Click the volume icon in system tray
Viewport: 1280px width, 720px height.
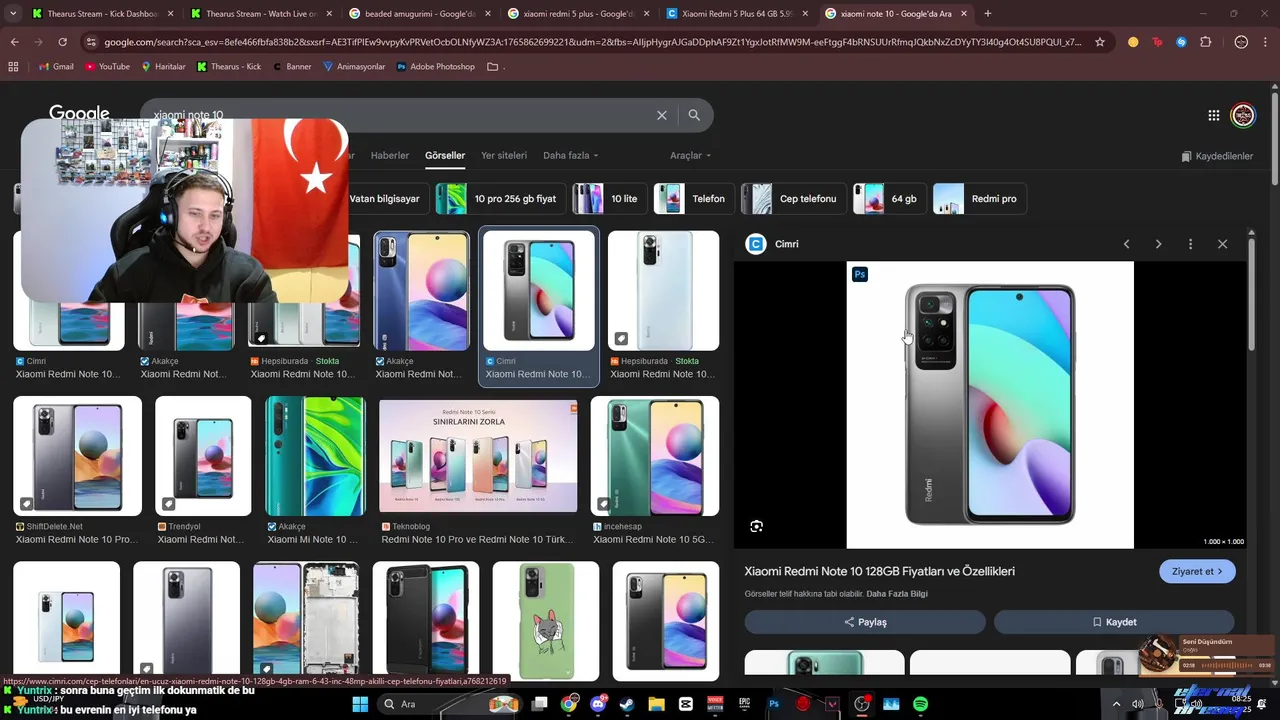pos(1138,704)
